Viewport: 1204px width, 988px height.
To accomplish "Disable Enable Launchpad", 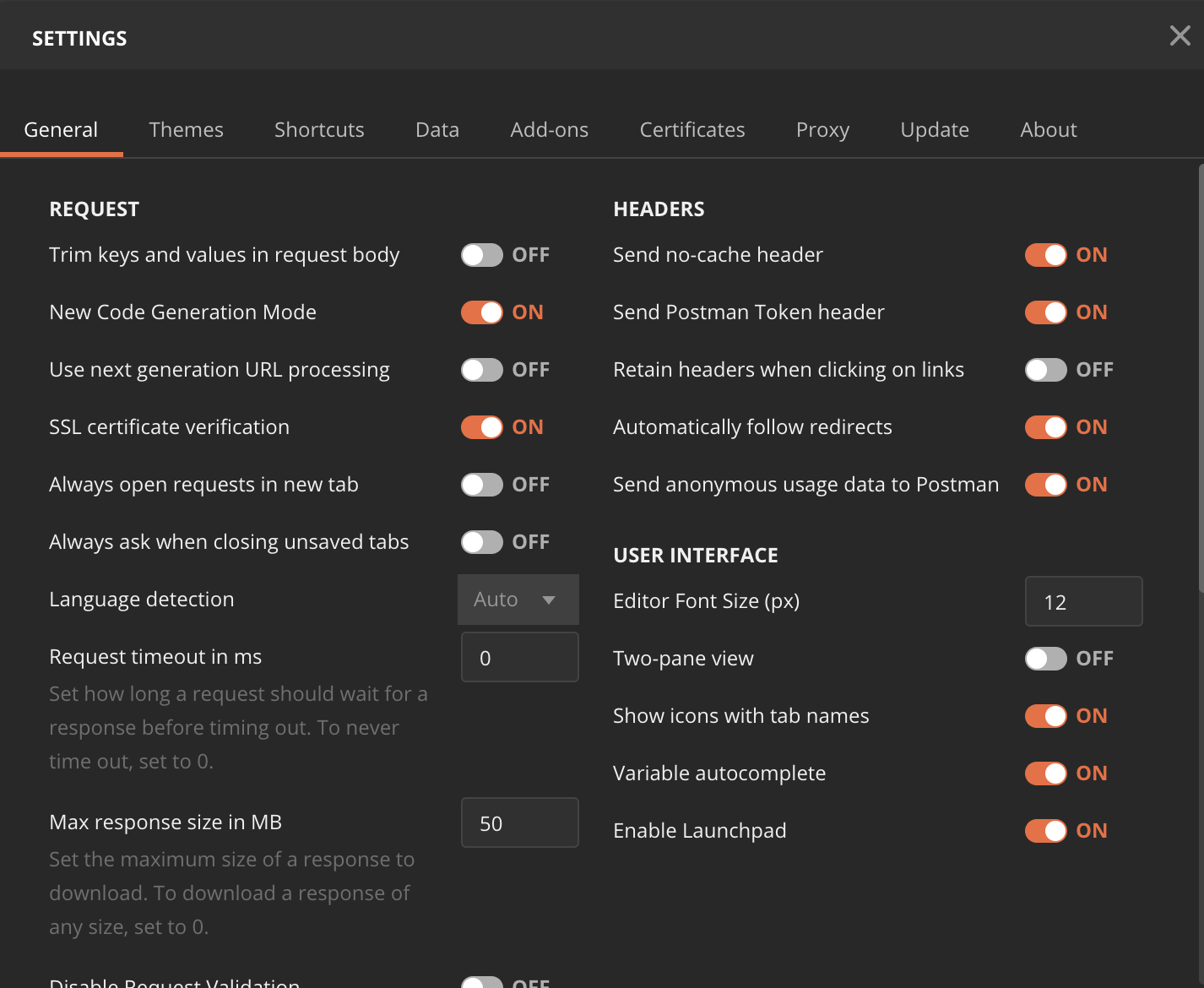I will 1044,830.
